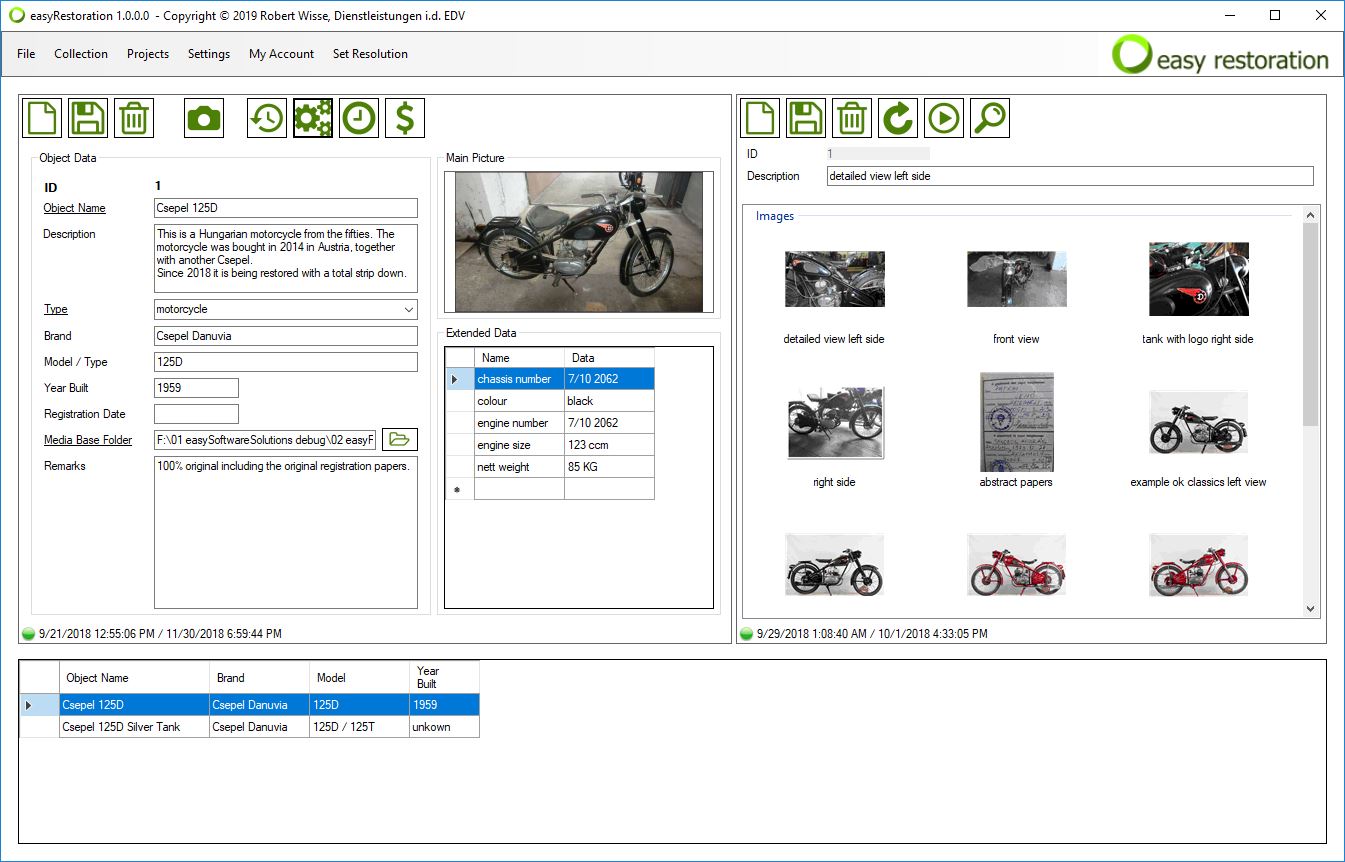Open the Collection menu
Image resolution: width=1345 pixels, height=862 pixels.
pos(81,54)
